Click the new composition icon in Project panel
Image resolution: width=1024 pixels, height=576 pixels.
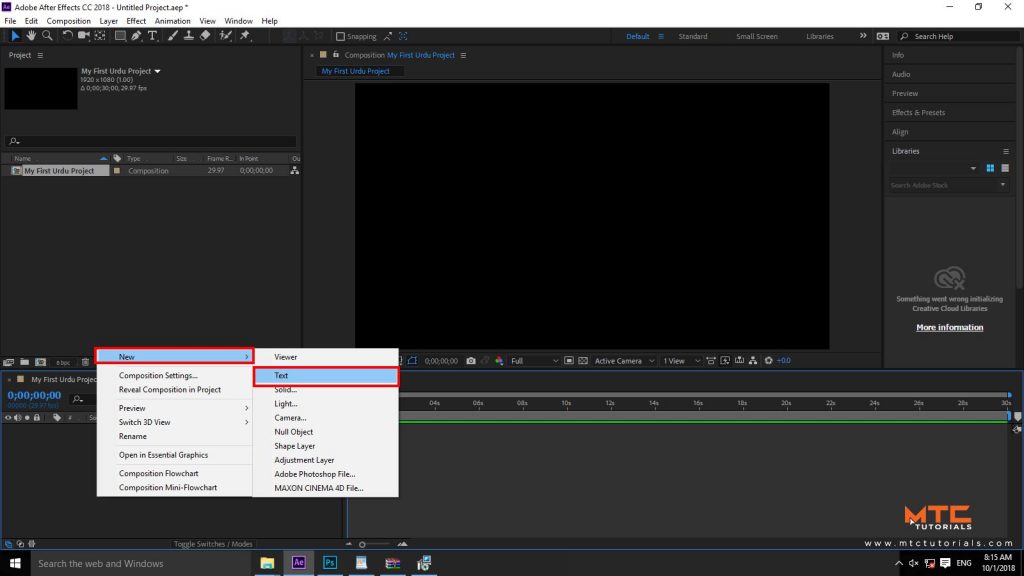coord(40,362)
